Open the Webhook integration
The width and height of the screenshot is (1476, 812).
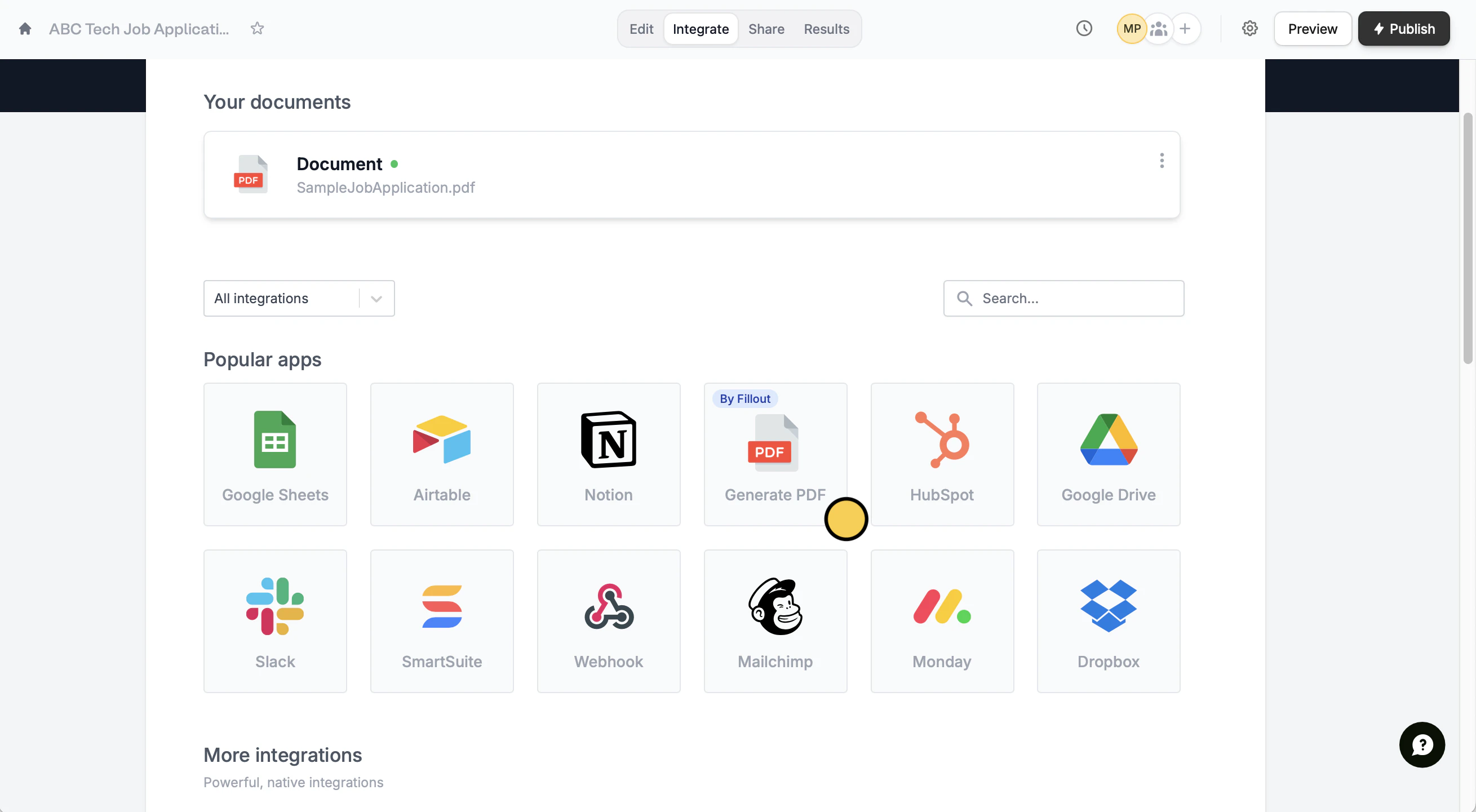tap(609, 620)
